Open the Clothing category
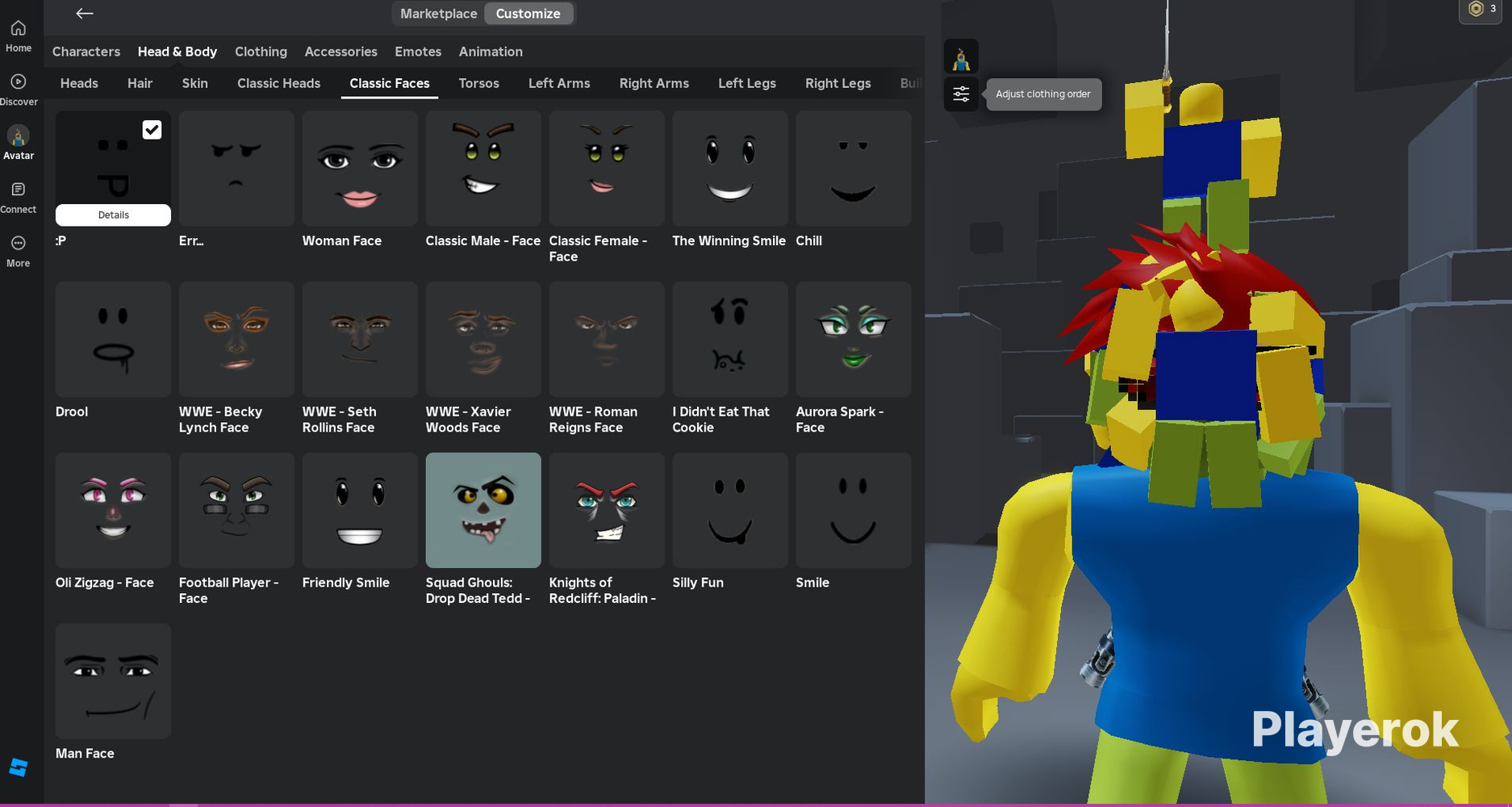Screen dimensions: 1512x807 [x=261, y=52]
